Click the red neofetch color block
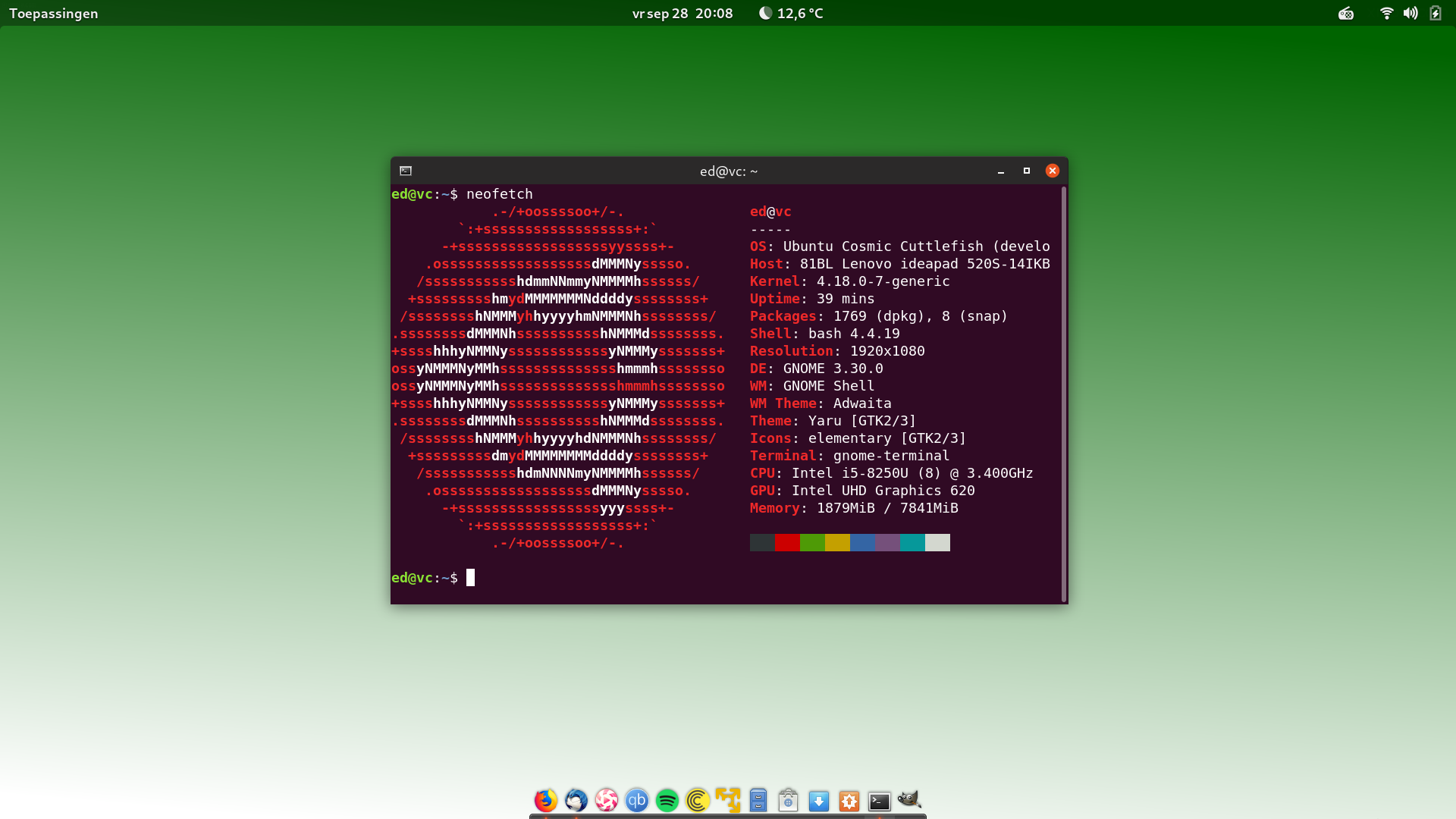Screen dimensions: 1456x819 (787, 542)
